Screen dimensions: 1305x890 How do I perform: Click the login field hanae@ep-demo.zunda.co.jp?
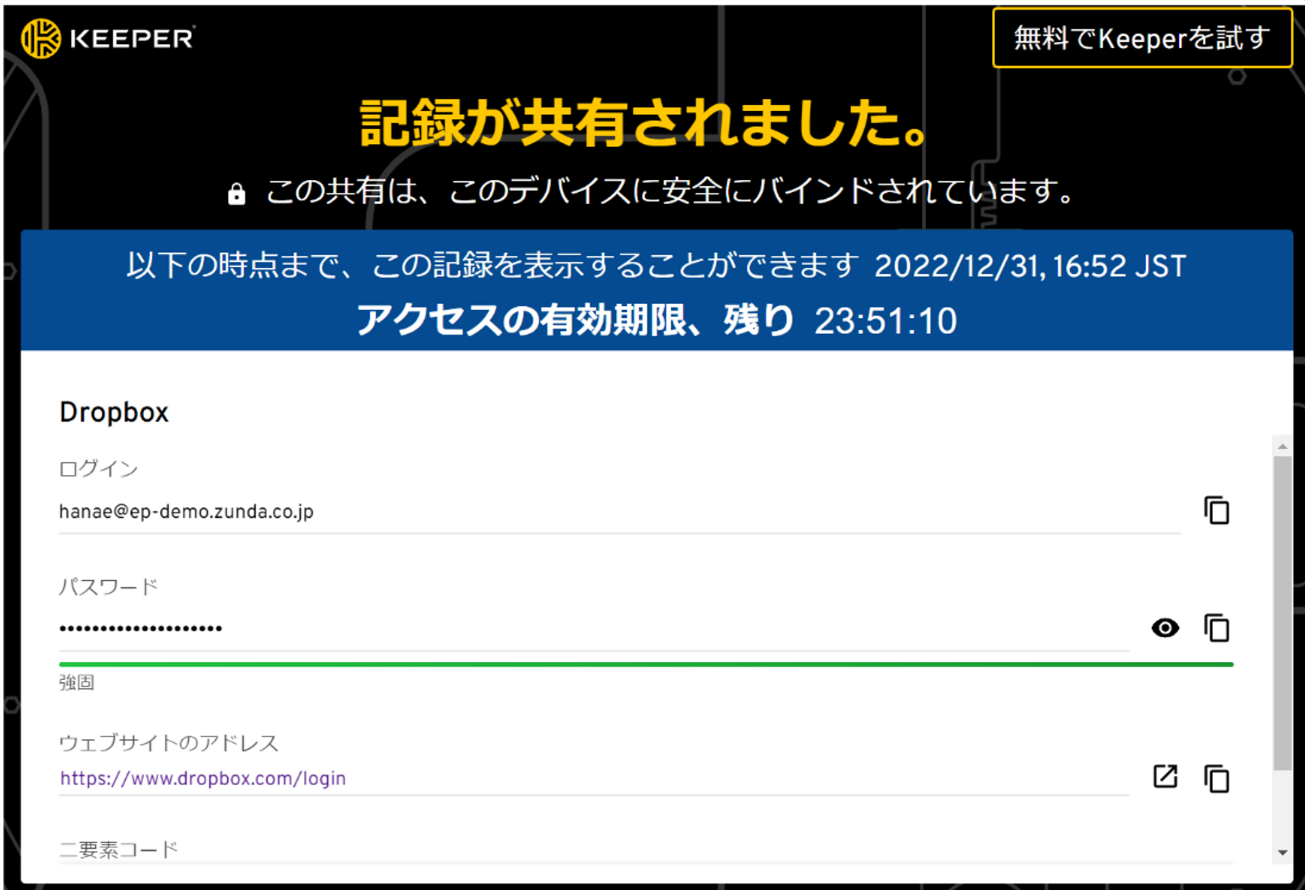click(x=620, y=511)
